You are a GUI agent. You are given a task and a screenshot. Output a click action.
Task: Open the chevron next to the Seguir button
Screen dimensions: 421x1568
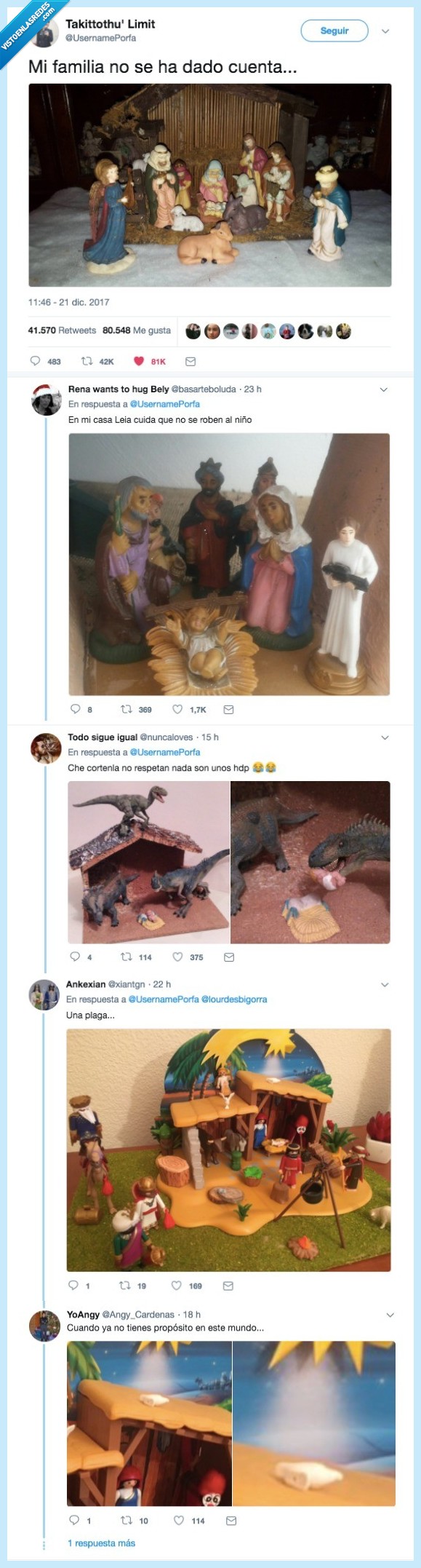pos(384,32)
